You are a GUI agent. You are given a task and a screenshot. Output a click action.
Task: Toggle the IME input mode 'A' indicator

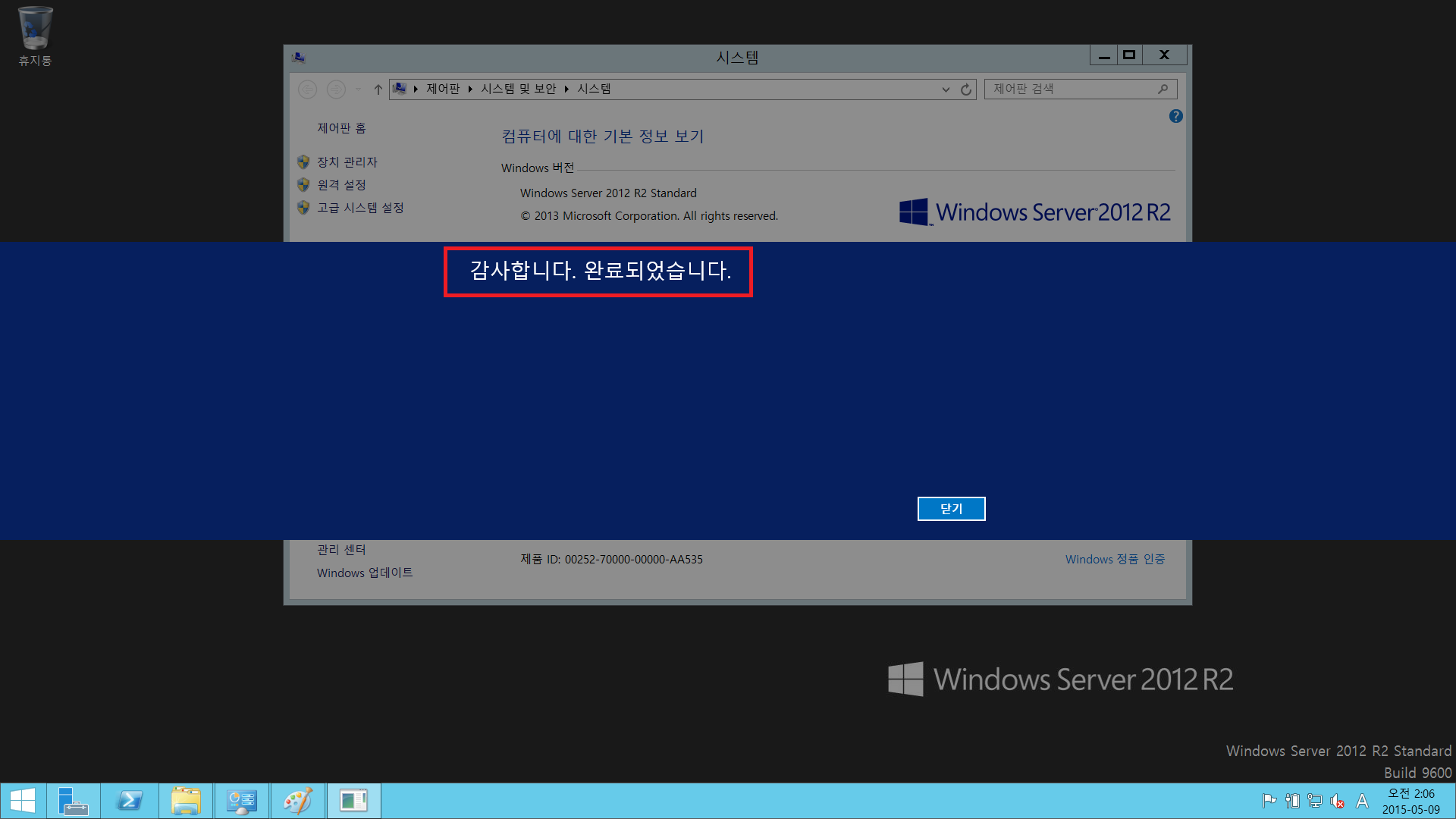click(x=1362, y=801)
